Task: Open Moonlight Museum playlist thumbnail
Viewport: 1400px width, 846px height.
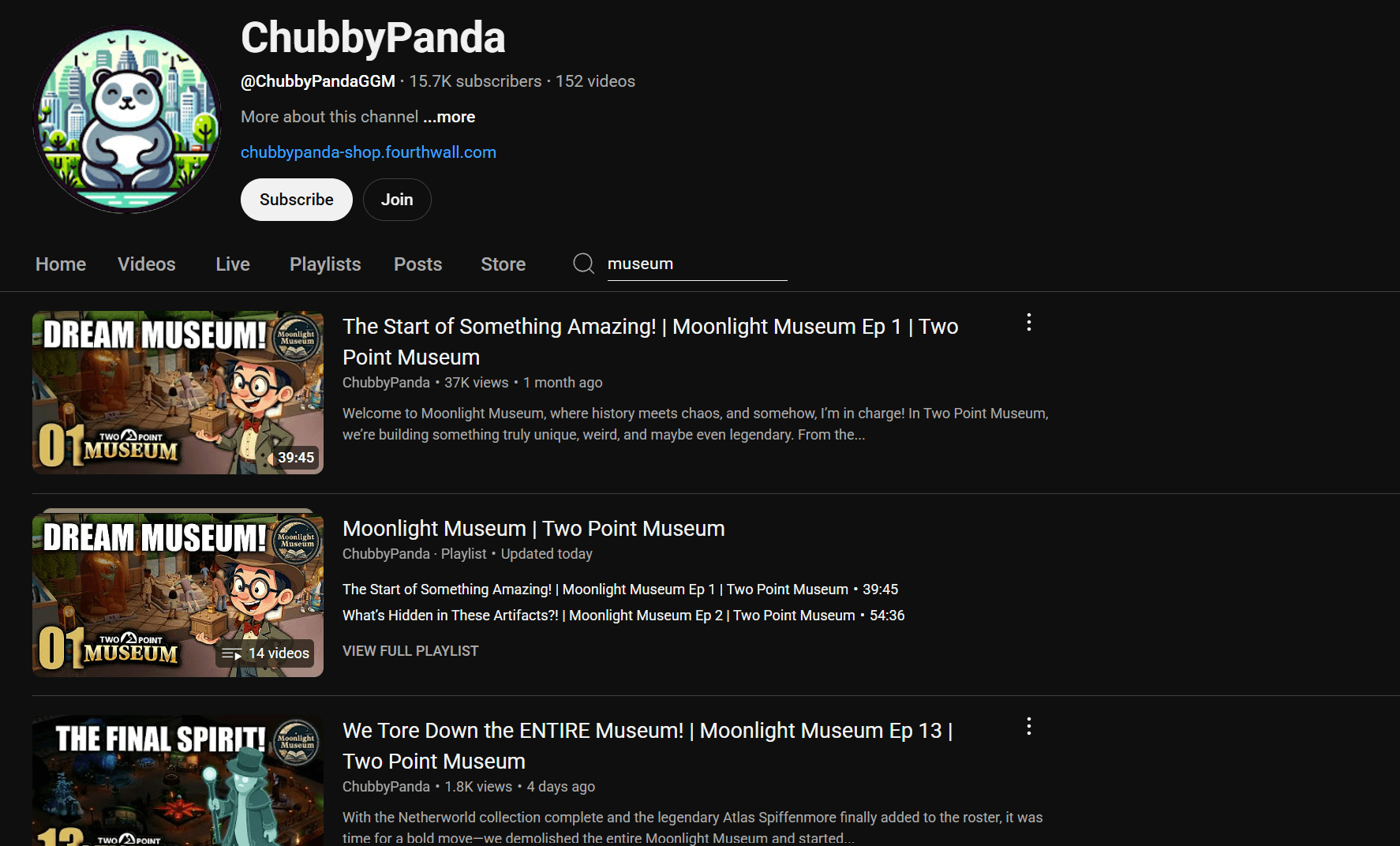Action: tap(178, 593)
